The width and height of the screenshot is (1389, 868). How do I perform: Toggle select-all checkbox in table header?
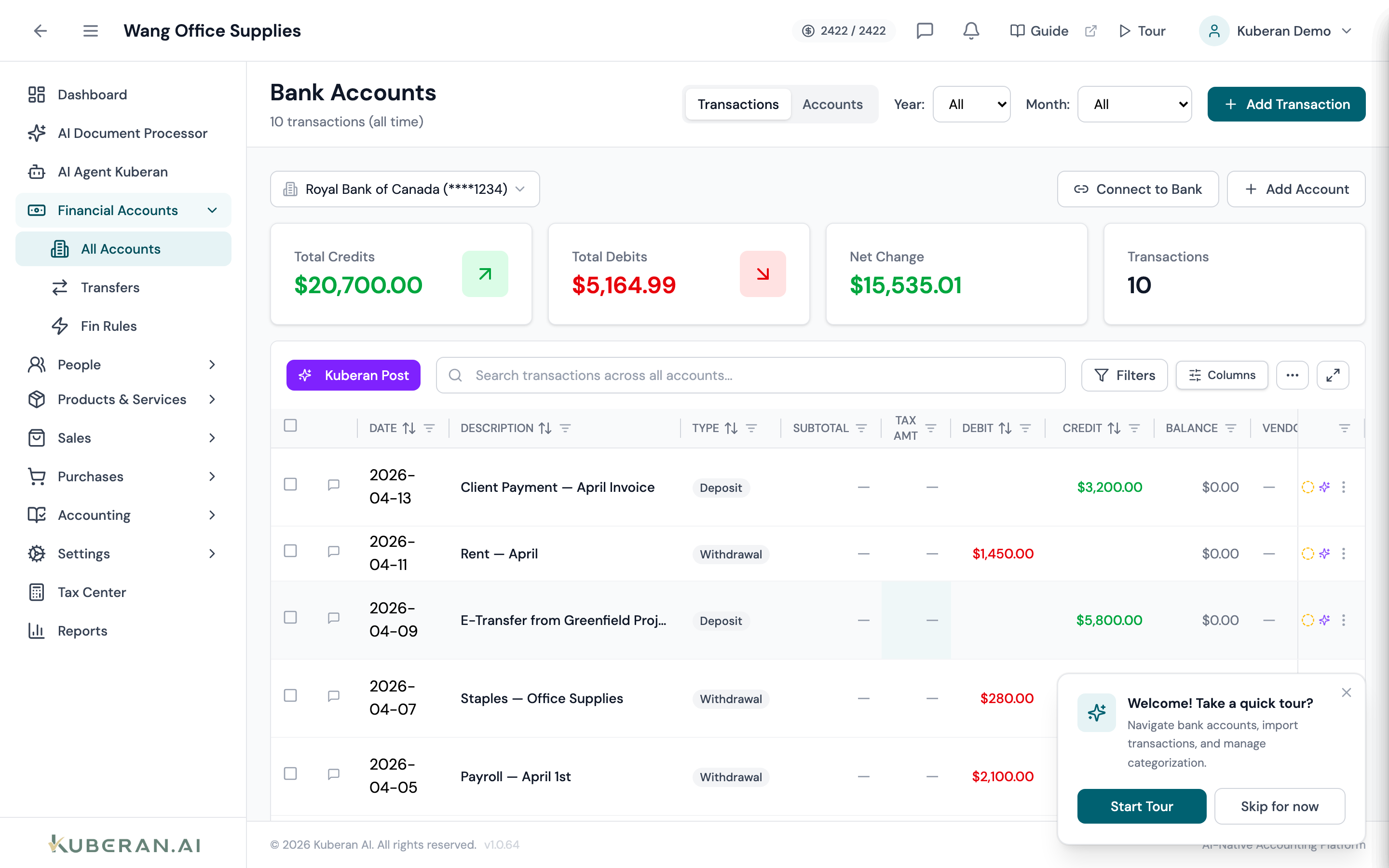click(x=290, y=425)
